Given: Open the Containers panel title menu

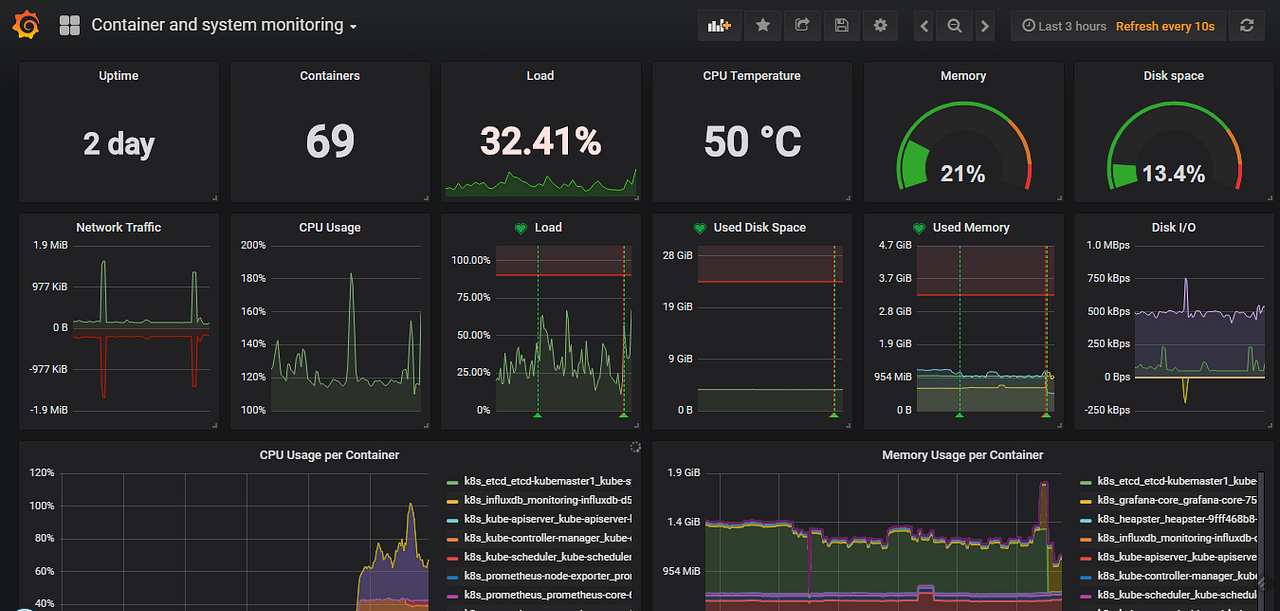Looking at the screenshot, I should pos(330,76).
